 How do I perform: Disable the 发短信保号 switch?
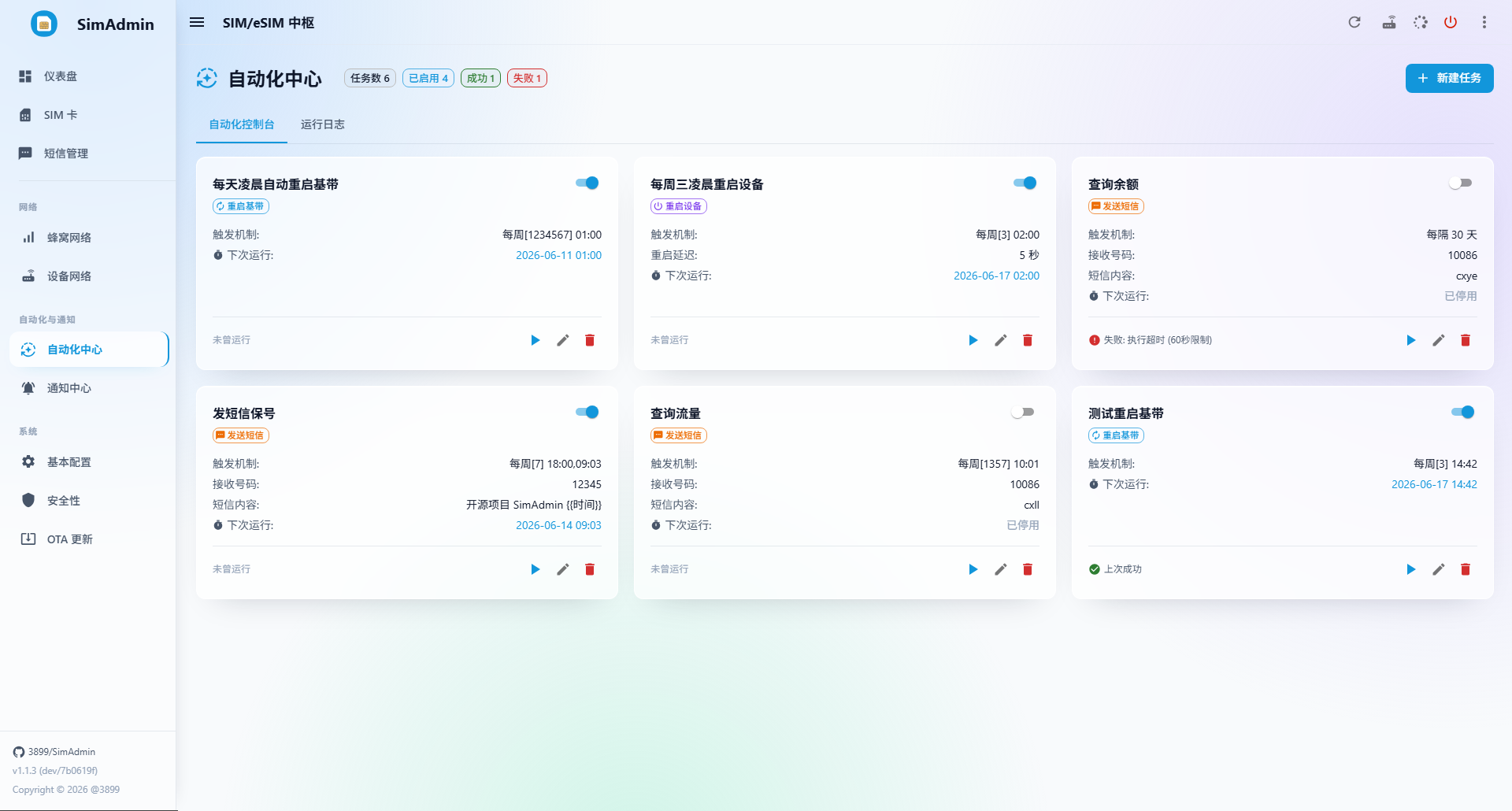coord(587,412)
